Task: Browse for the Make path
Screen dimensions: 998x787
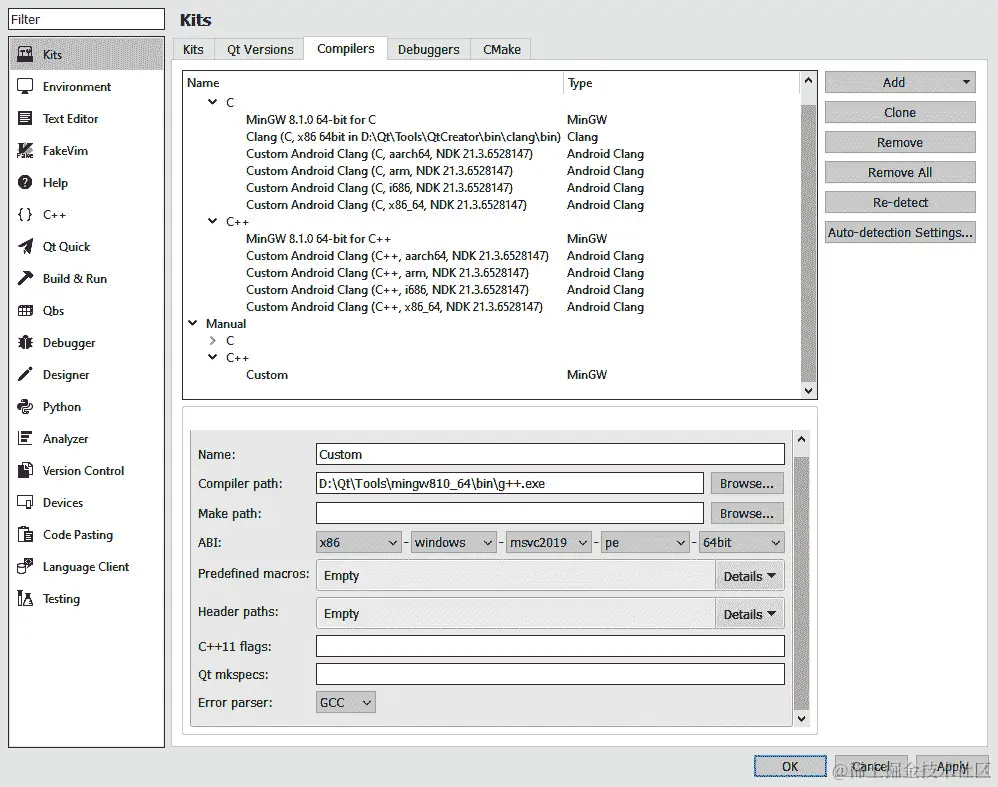Action: (x=747, y=513)
